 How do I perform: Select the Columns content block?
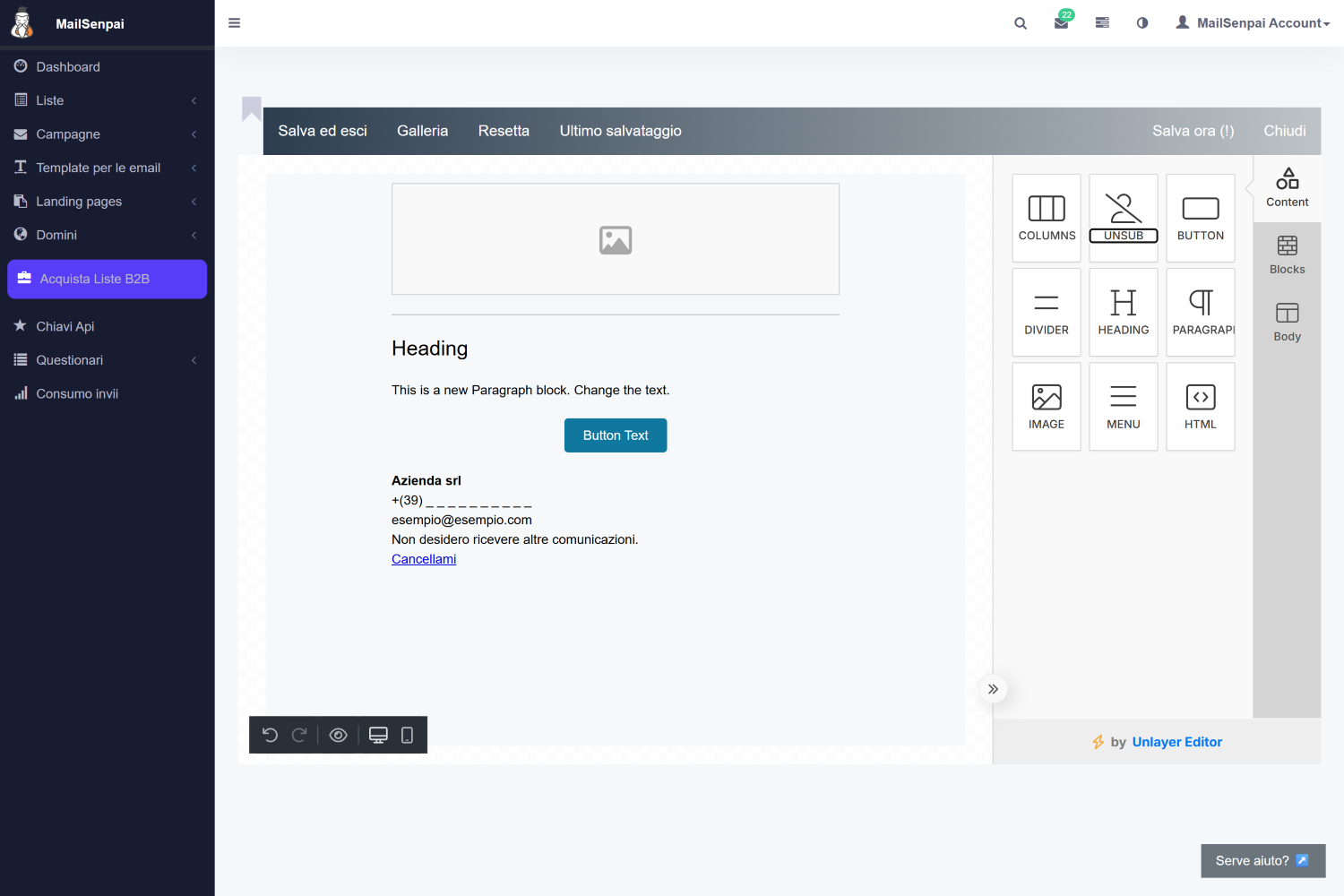click(1046, 218)
